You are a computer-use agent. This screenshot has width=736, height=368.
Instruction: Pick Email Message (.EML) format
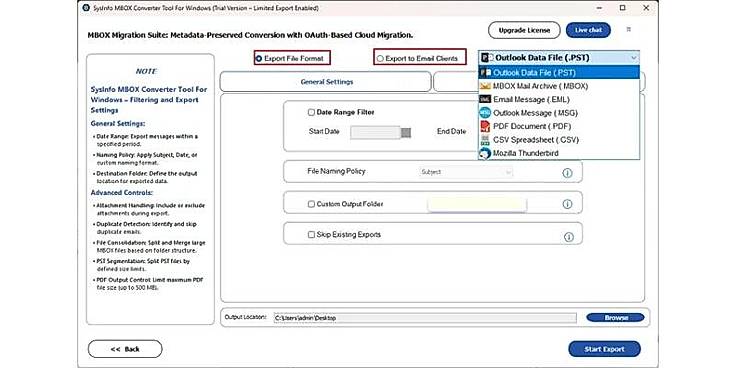pos(559,100)
